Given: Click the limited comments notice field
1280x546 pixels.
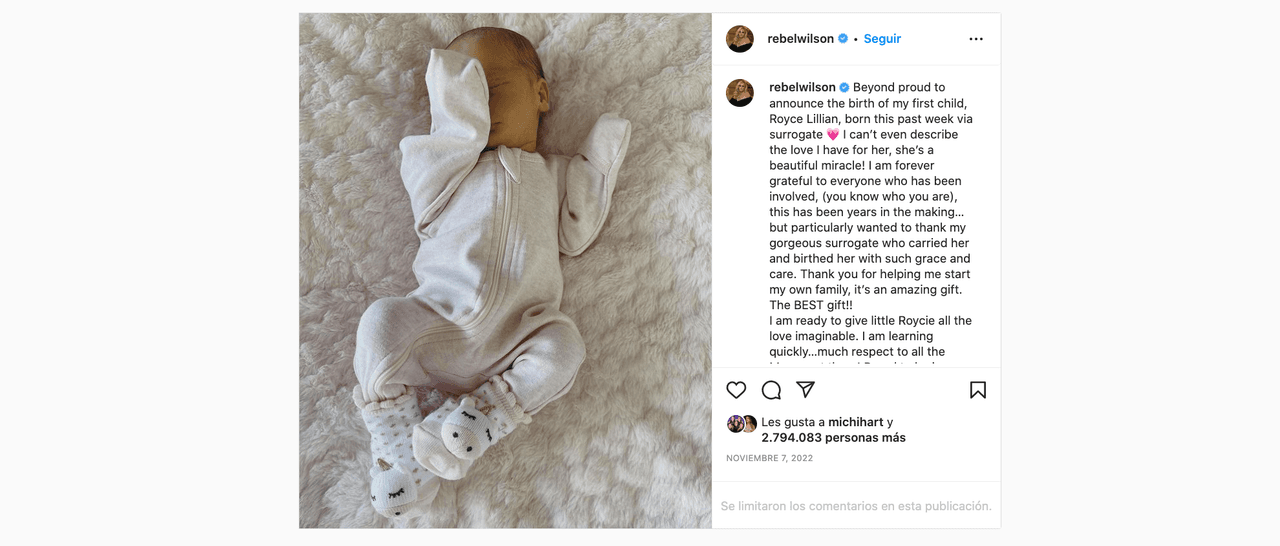Looking at the screenshot, I should pos(856,506).
